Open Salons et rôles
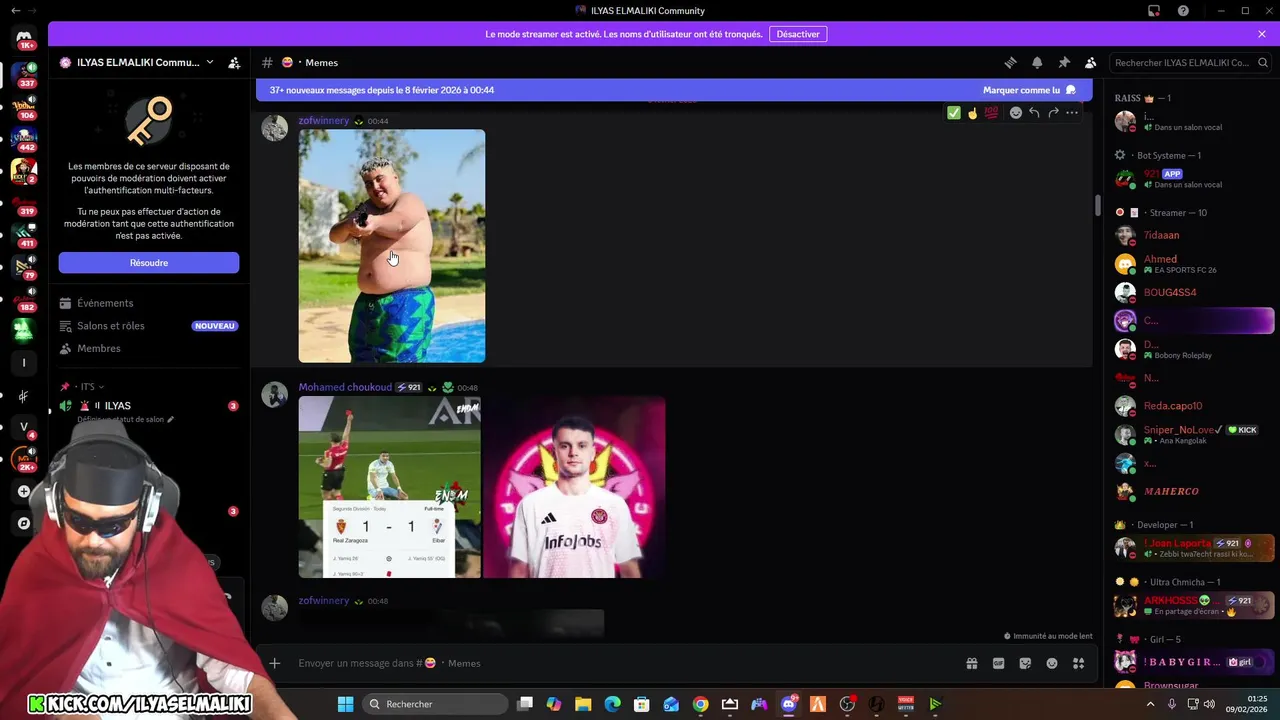Screen dimensions: 1280x720 (x=149, y=326)
